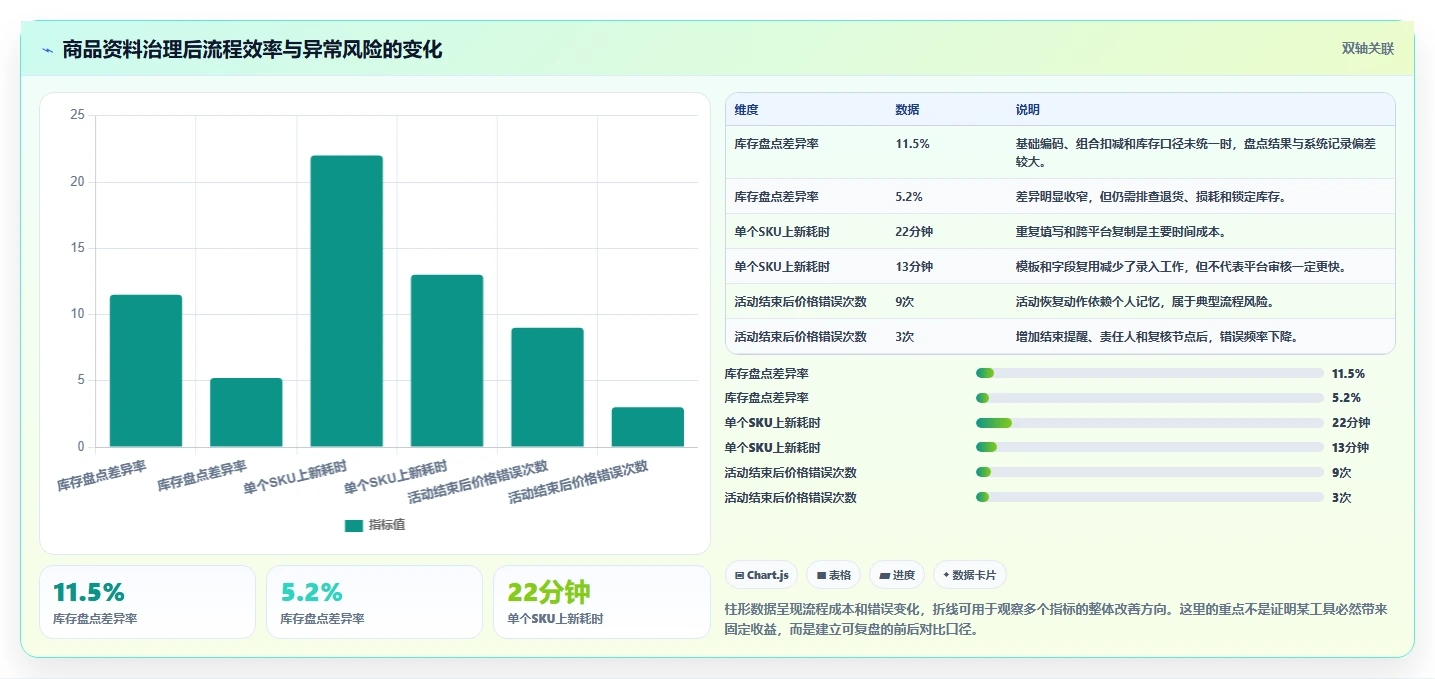
Task: Toggle the 指标值 legend color box
Action: coord(354,525)
